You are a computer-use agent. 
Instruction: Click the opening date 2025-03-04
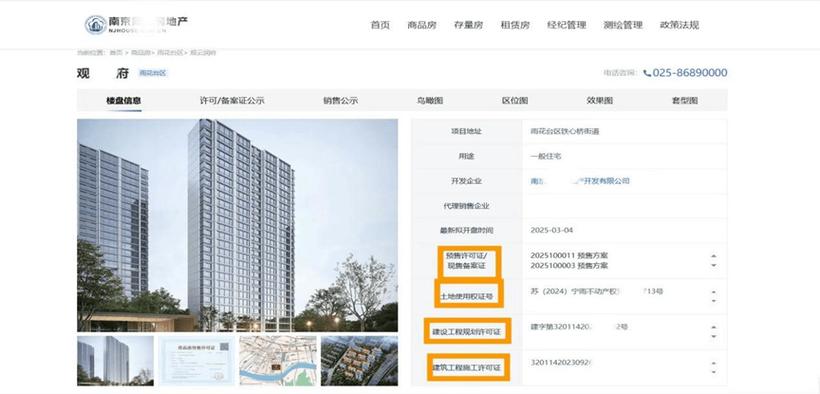click(552, 230)
